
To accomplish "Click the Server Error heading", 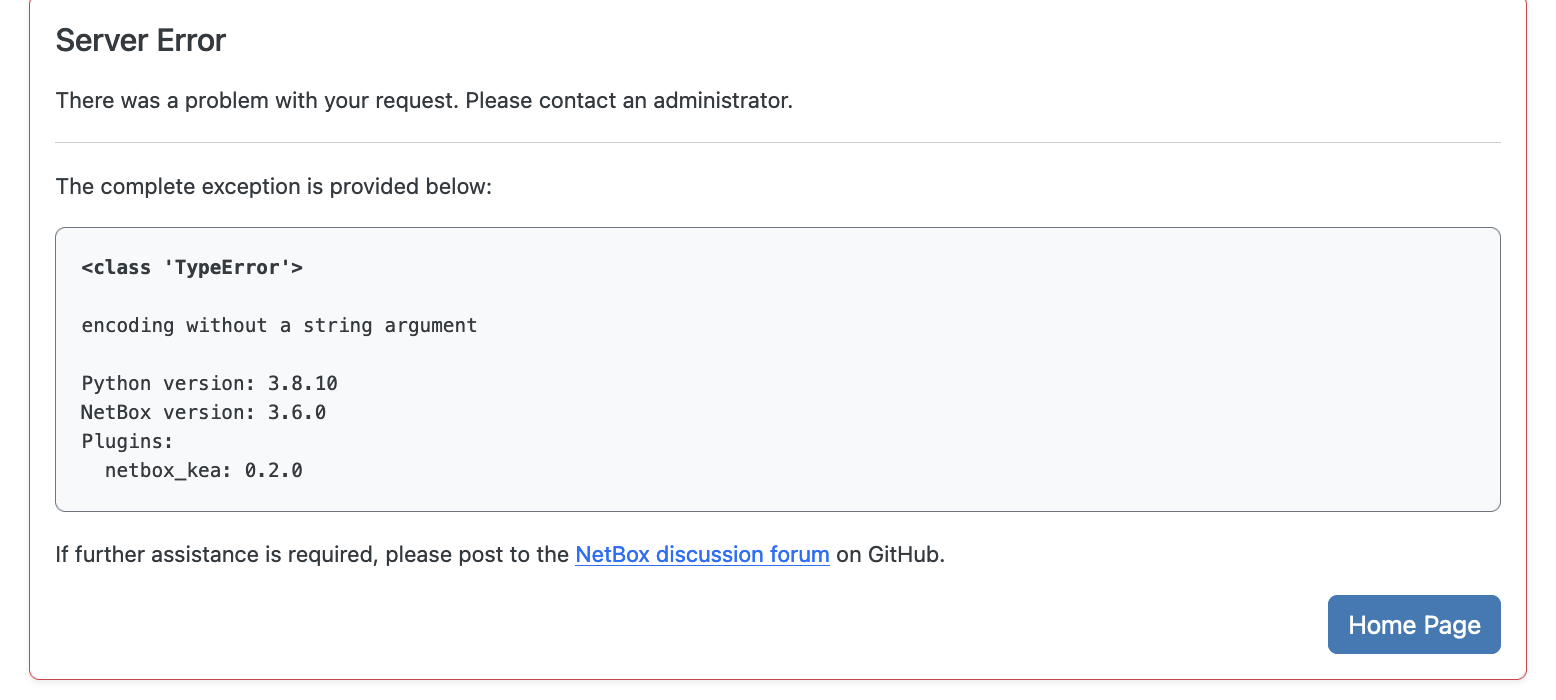I will [x=141, y=41].
